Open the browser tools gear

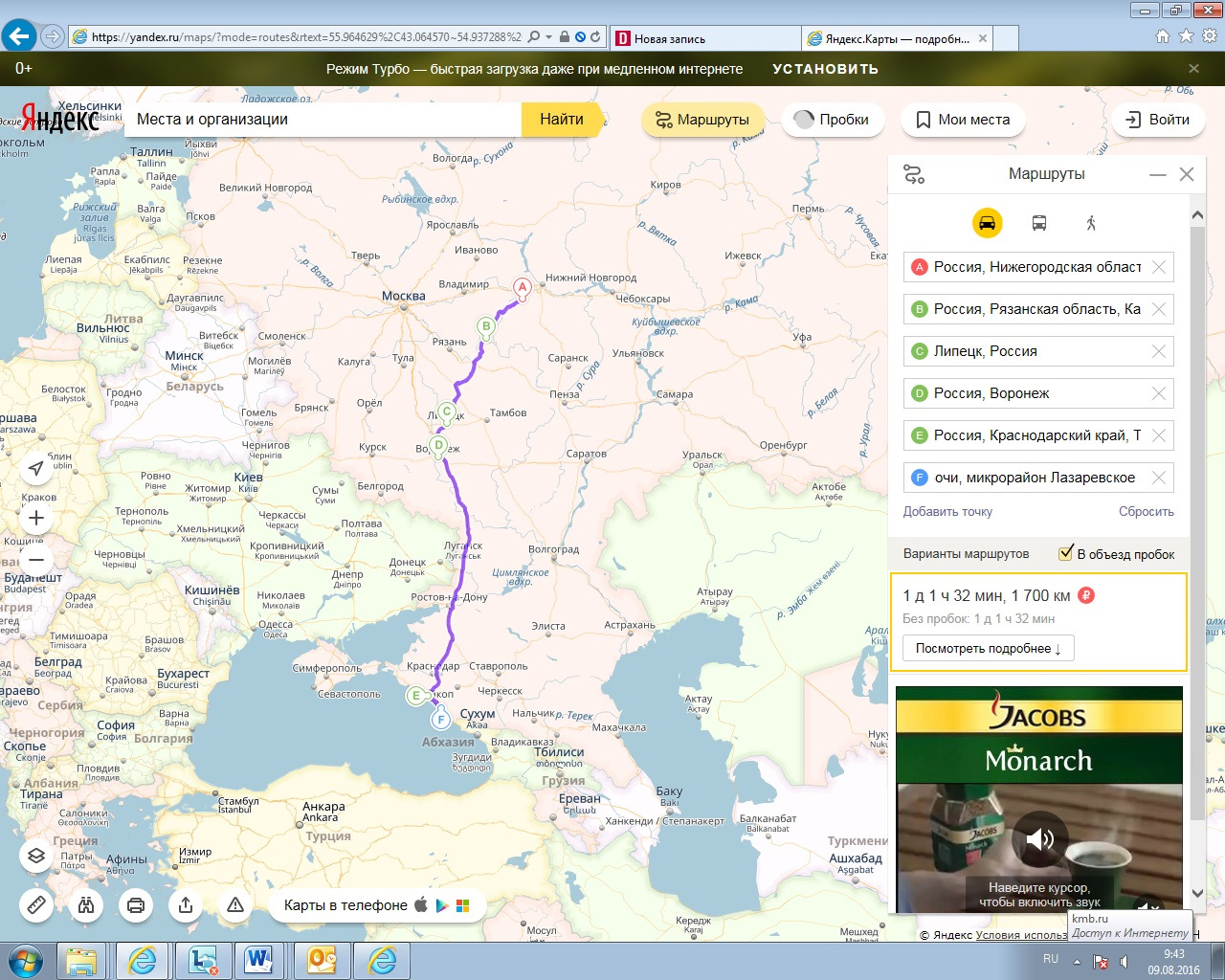pyautogui.click(x=1209, y=36)
